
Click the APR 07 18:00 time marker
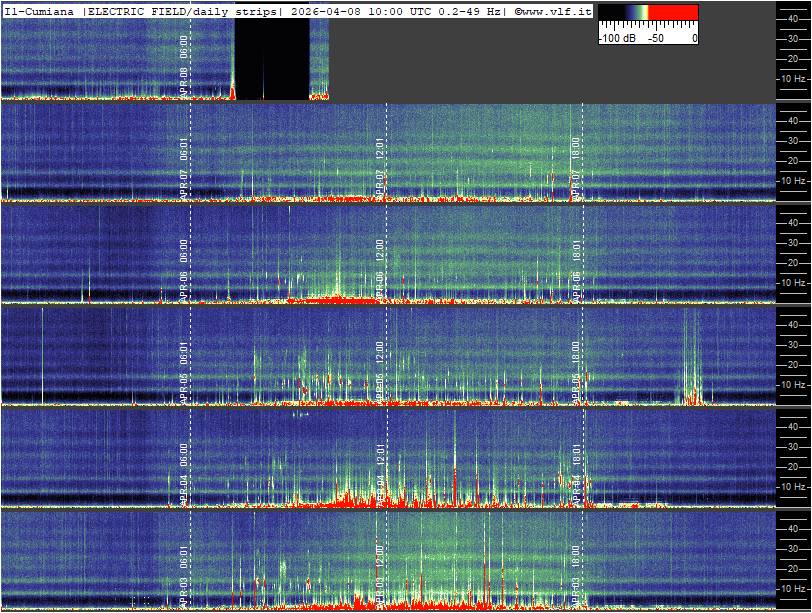[576, 167]
